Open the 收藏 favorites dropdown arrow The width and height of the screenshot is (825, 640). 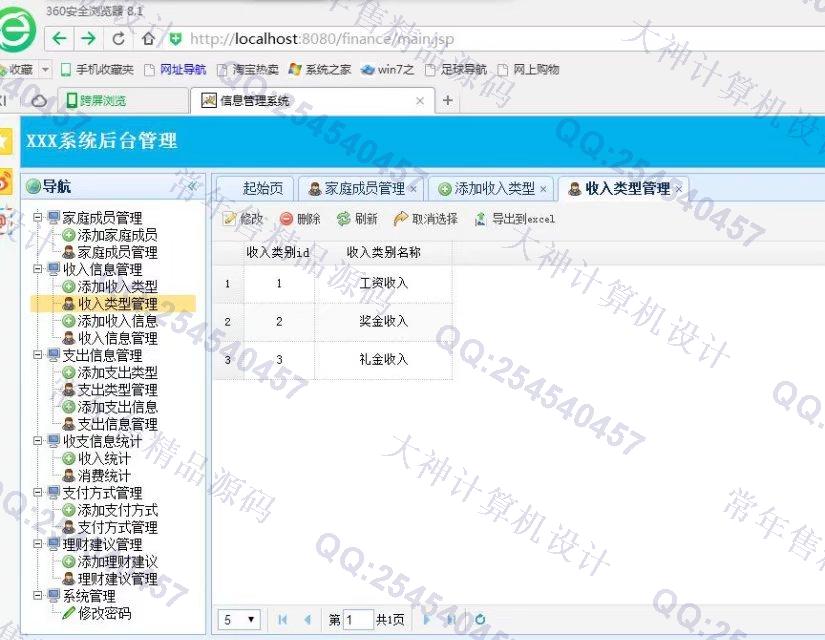click(46, 69)
